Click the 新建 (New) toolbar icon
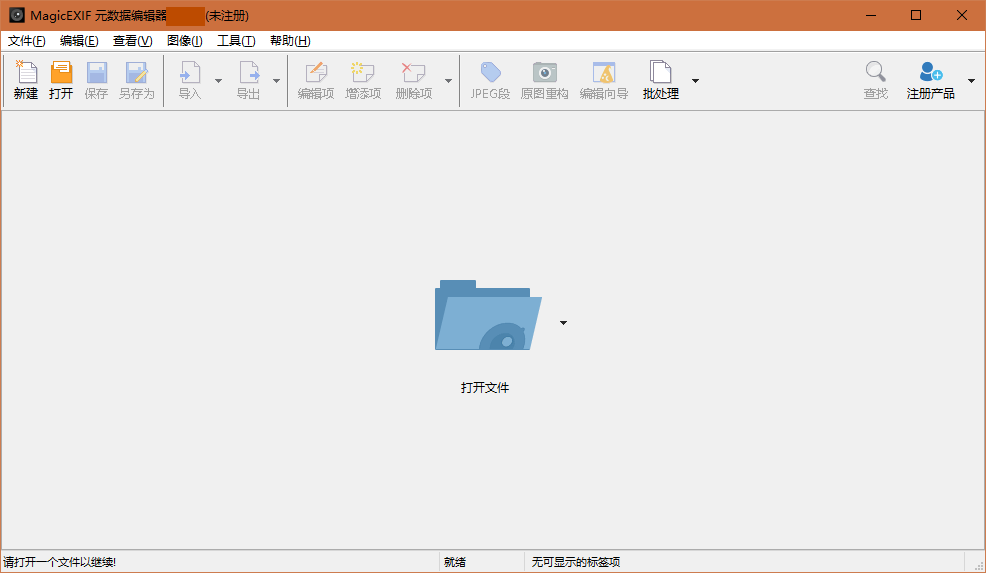Image resolution: width=986 pixels, height=573 pixels. (x=26, y=72)
